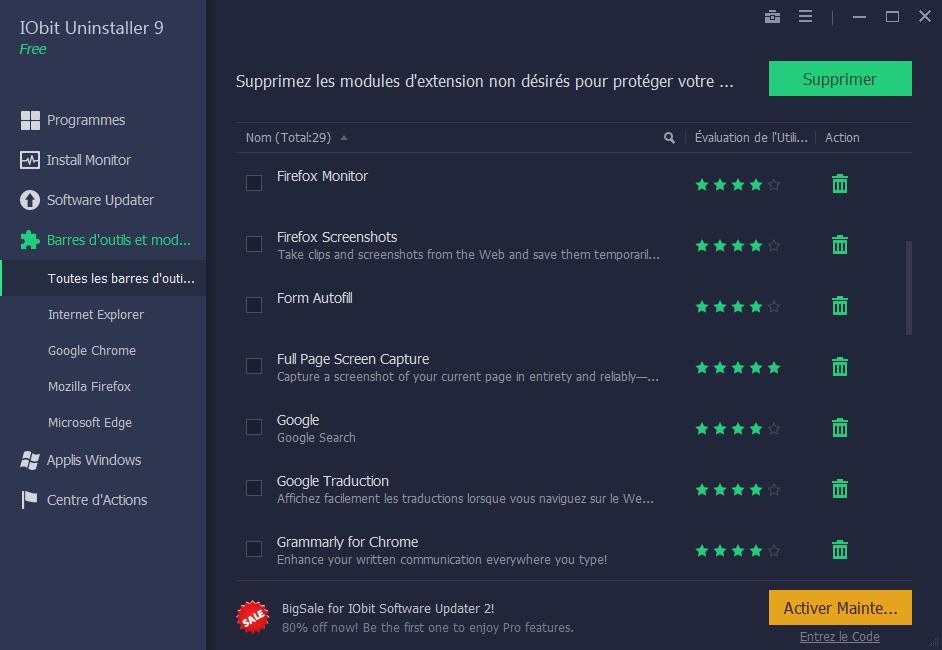Toggle the sort arrow next to Nom (Total:29)
Screen dimensions: 942x650
coord(344,138)
